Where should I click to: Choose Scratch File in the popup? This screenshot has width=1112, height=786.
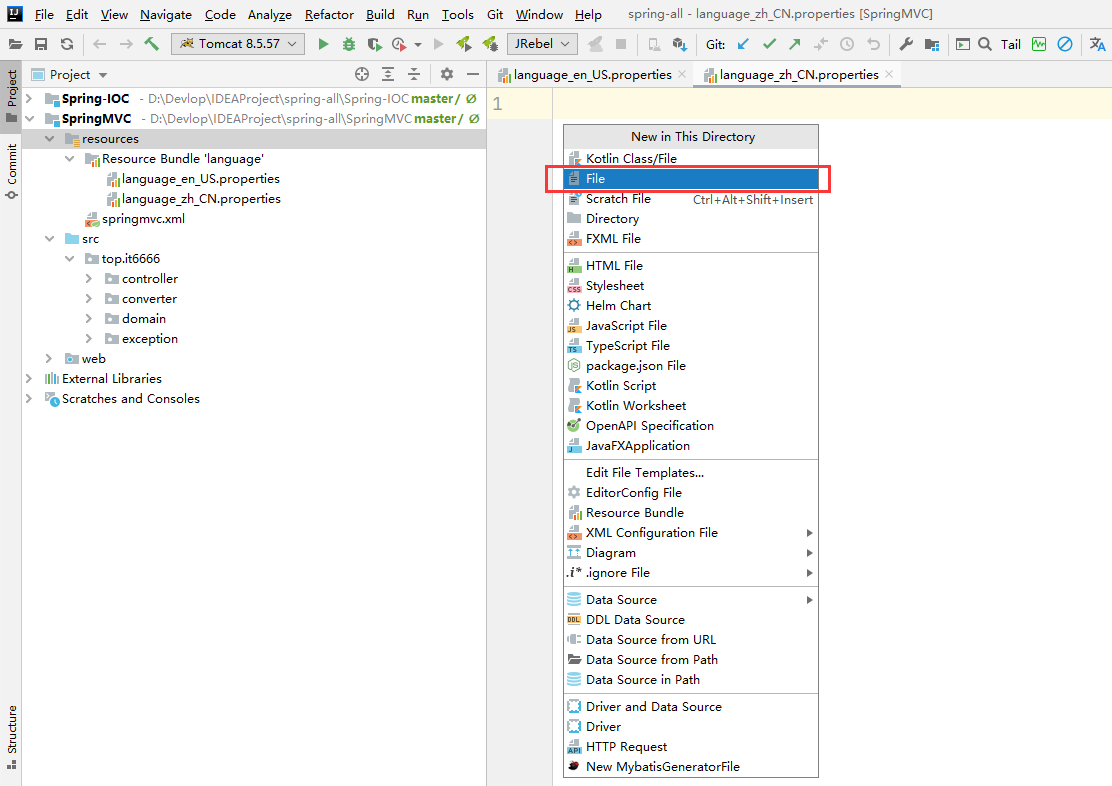[691, 199]
